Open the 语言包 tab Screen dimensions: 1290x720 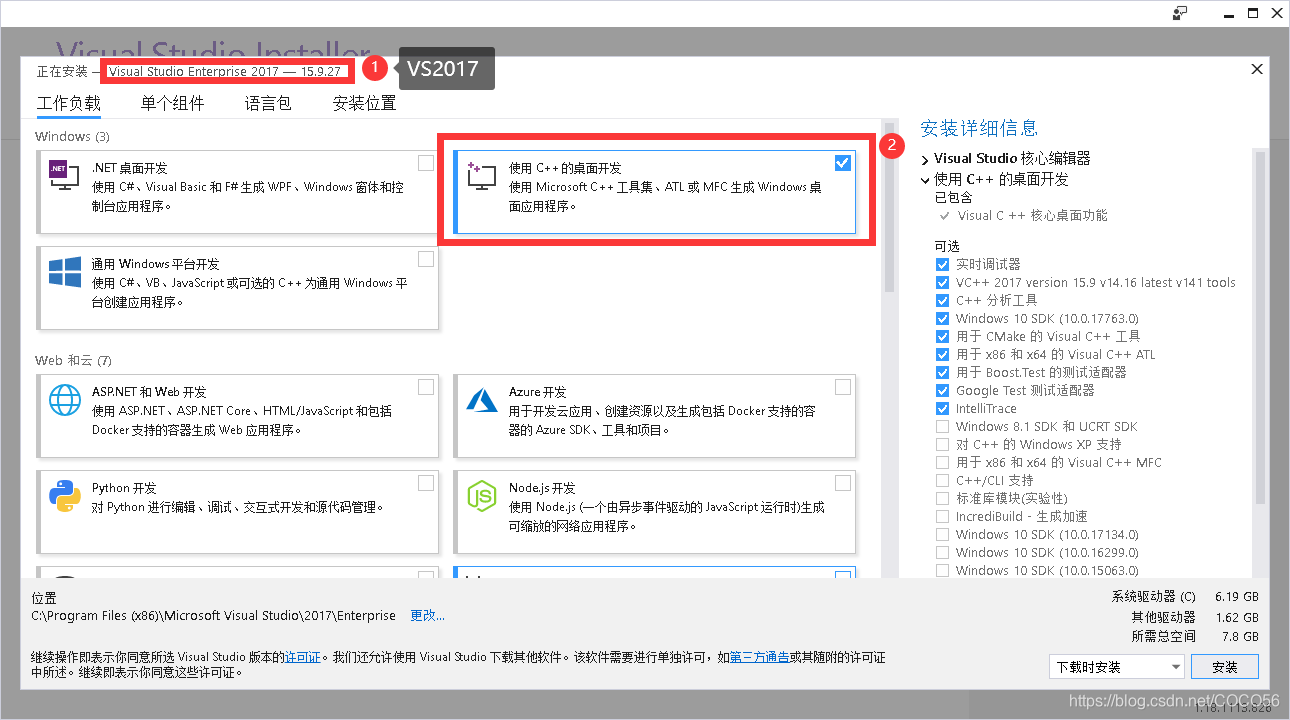pyautogui.click(x=267, y=103)
